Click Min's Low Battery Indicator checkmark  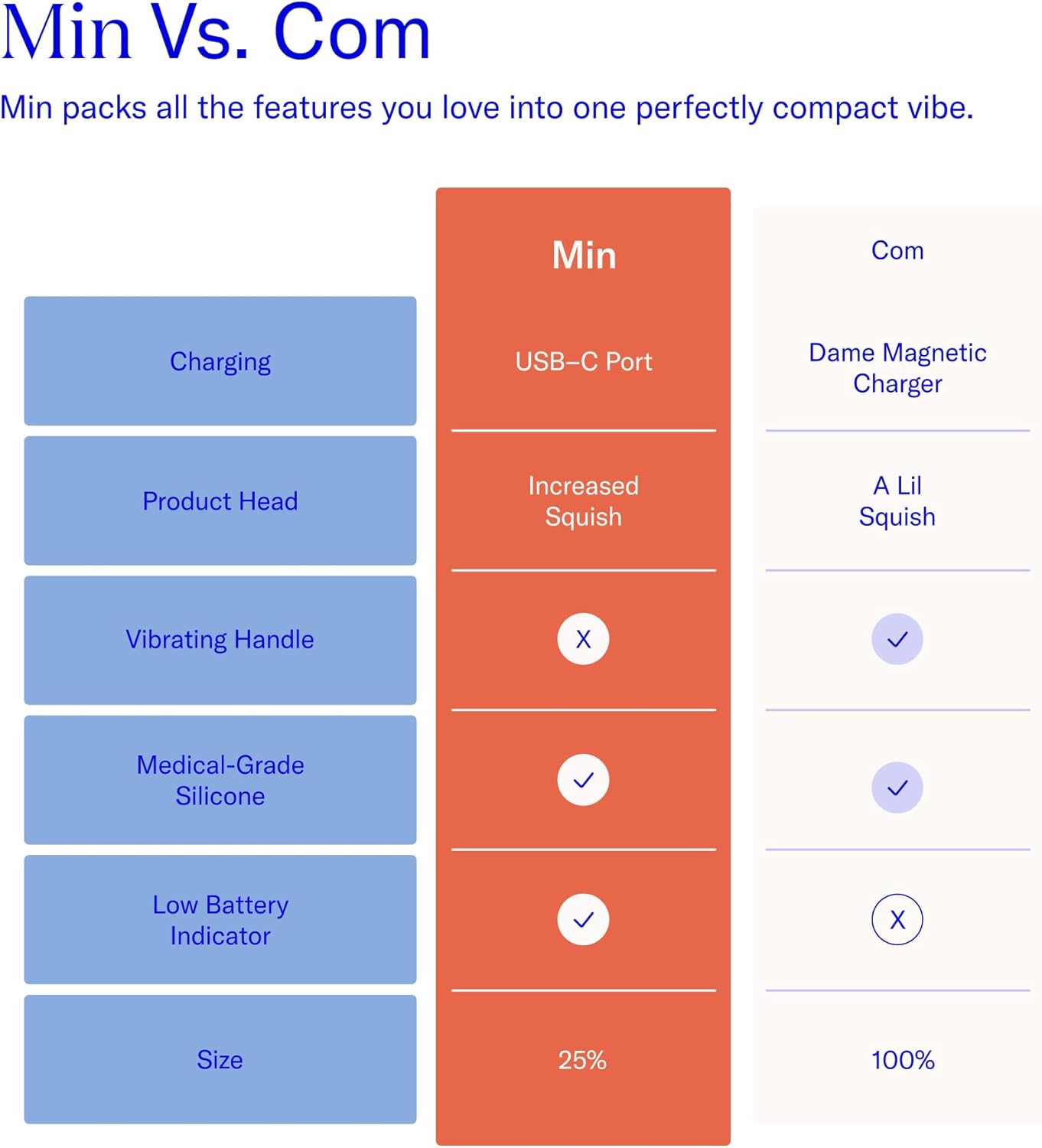(583, 919)
